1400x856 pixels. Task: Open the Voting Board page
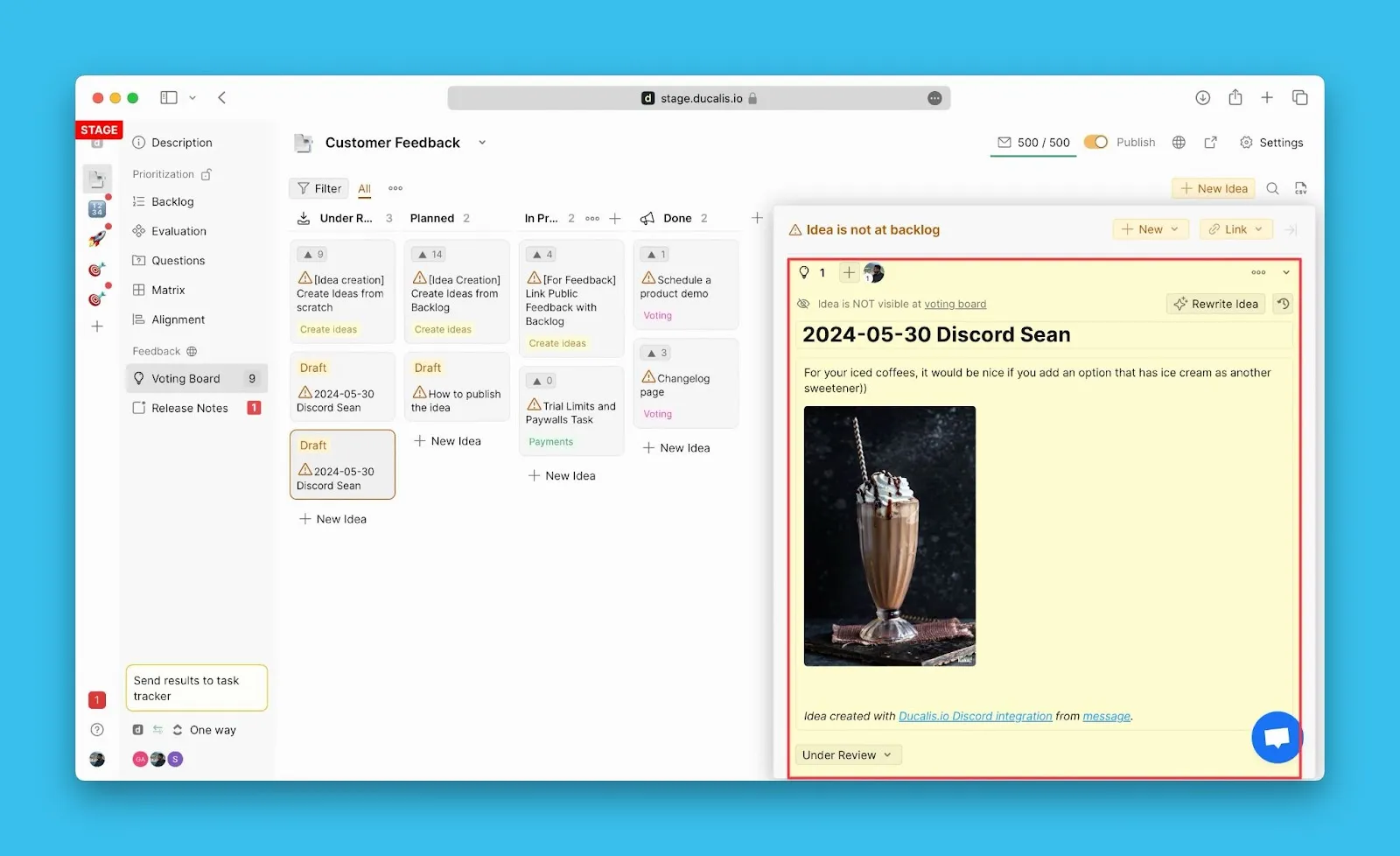185,378
